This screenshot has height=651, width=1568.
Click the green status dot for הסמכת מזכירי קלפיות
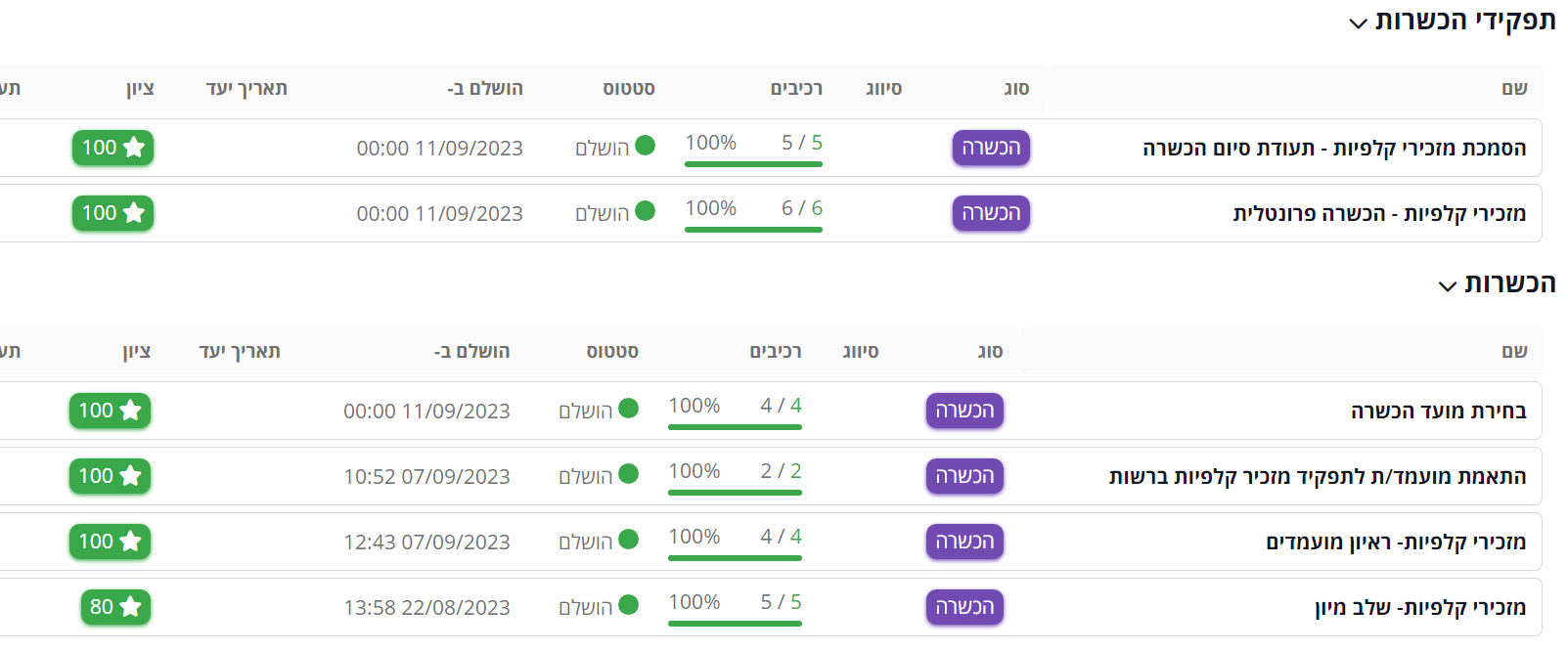tap(645, 146)
